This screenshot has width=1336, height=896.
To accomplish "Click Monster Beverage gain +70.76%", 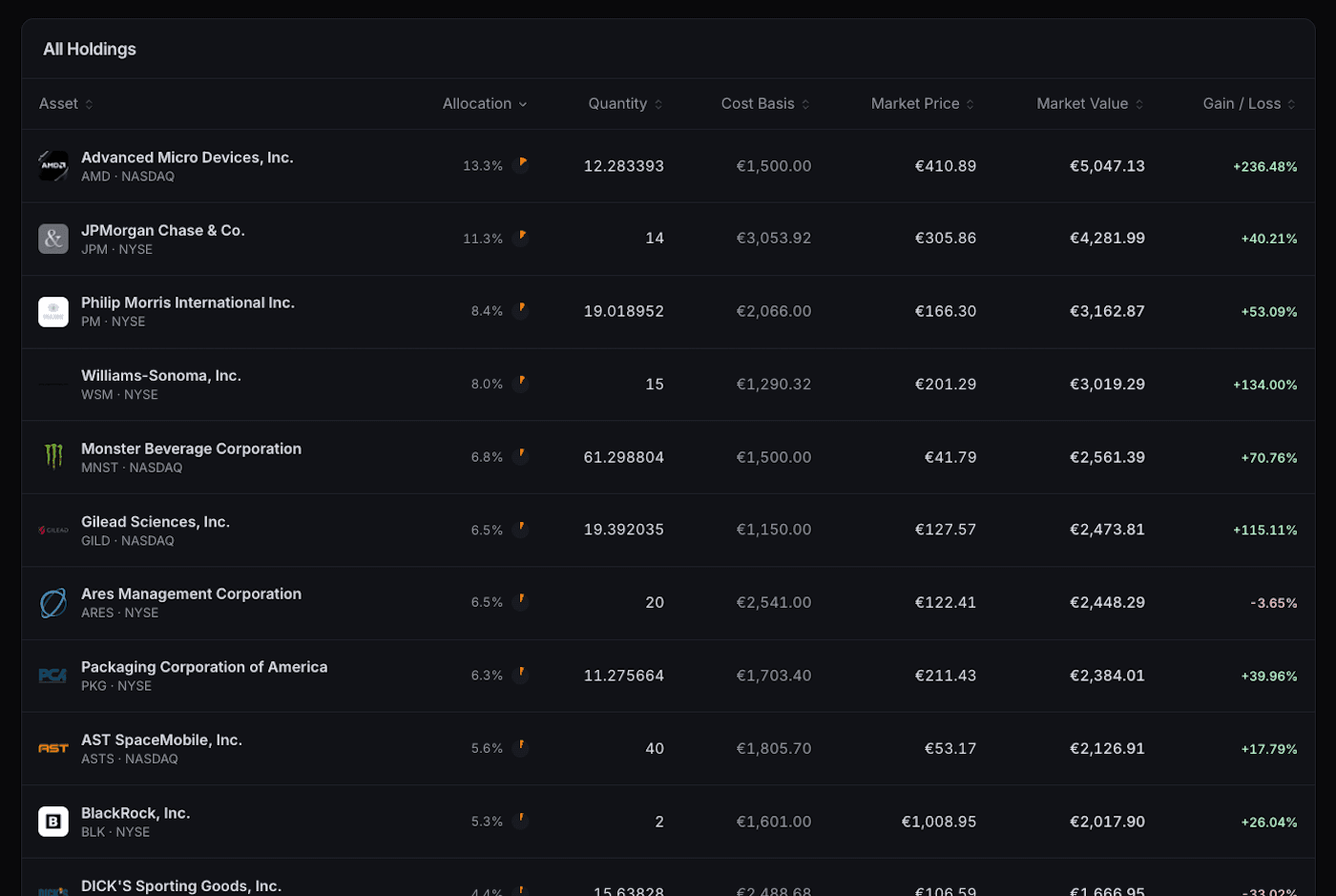I will click(1268, 458).
